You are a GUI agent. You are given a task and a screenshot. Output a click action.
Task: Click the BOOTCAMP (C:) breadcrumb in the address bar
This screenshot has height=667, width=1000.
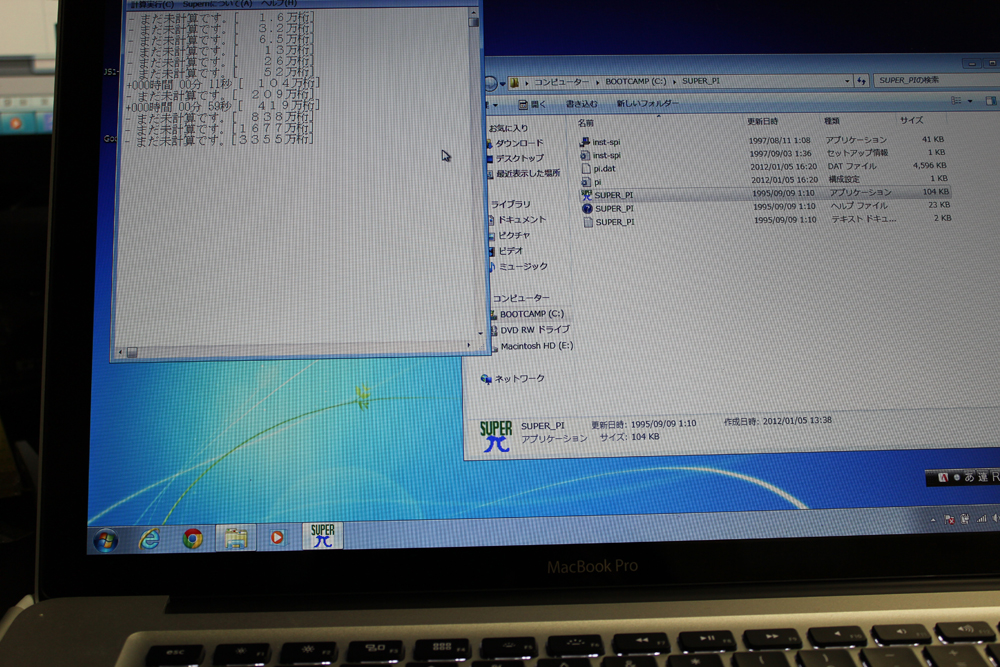click(x=635, y=82)
